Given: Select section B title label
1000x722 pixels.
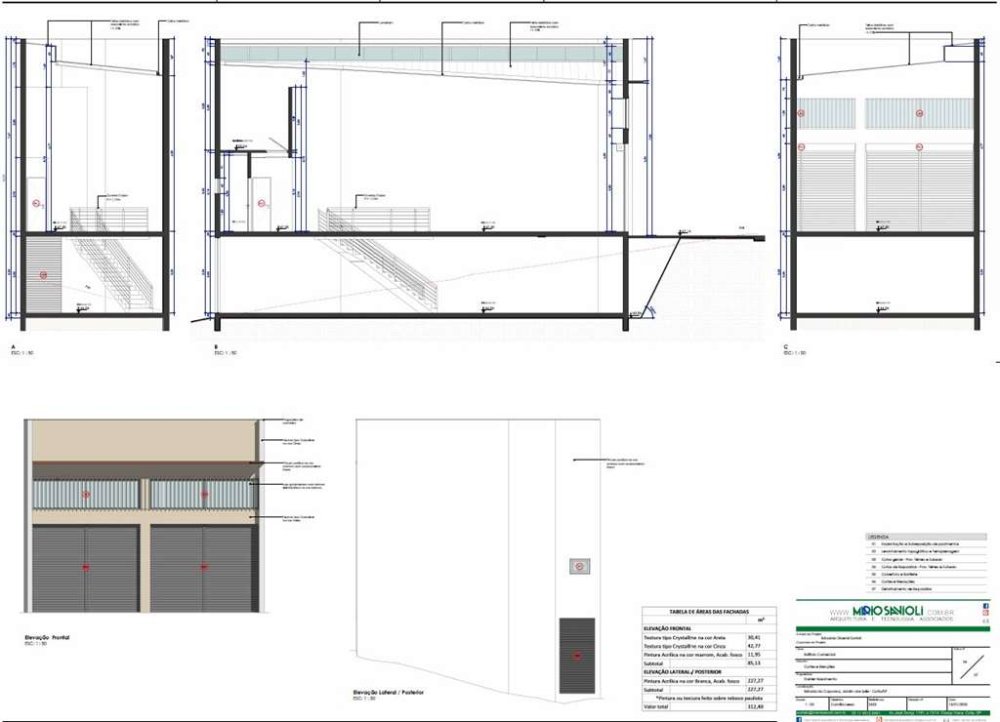Looking at the screenshot, I should [216, 347].
